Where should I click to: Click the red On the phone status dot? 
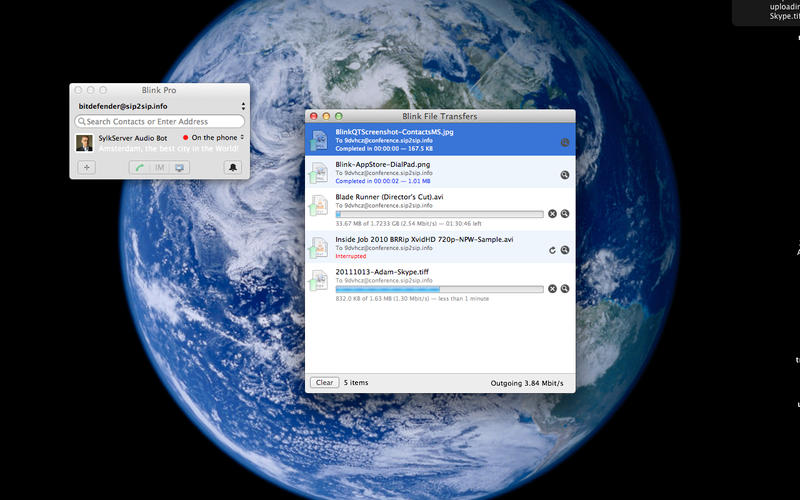pyautogui.click(x=185, y=138)
